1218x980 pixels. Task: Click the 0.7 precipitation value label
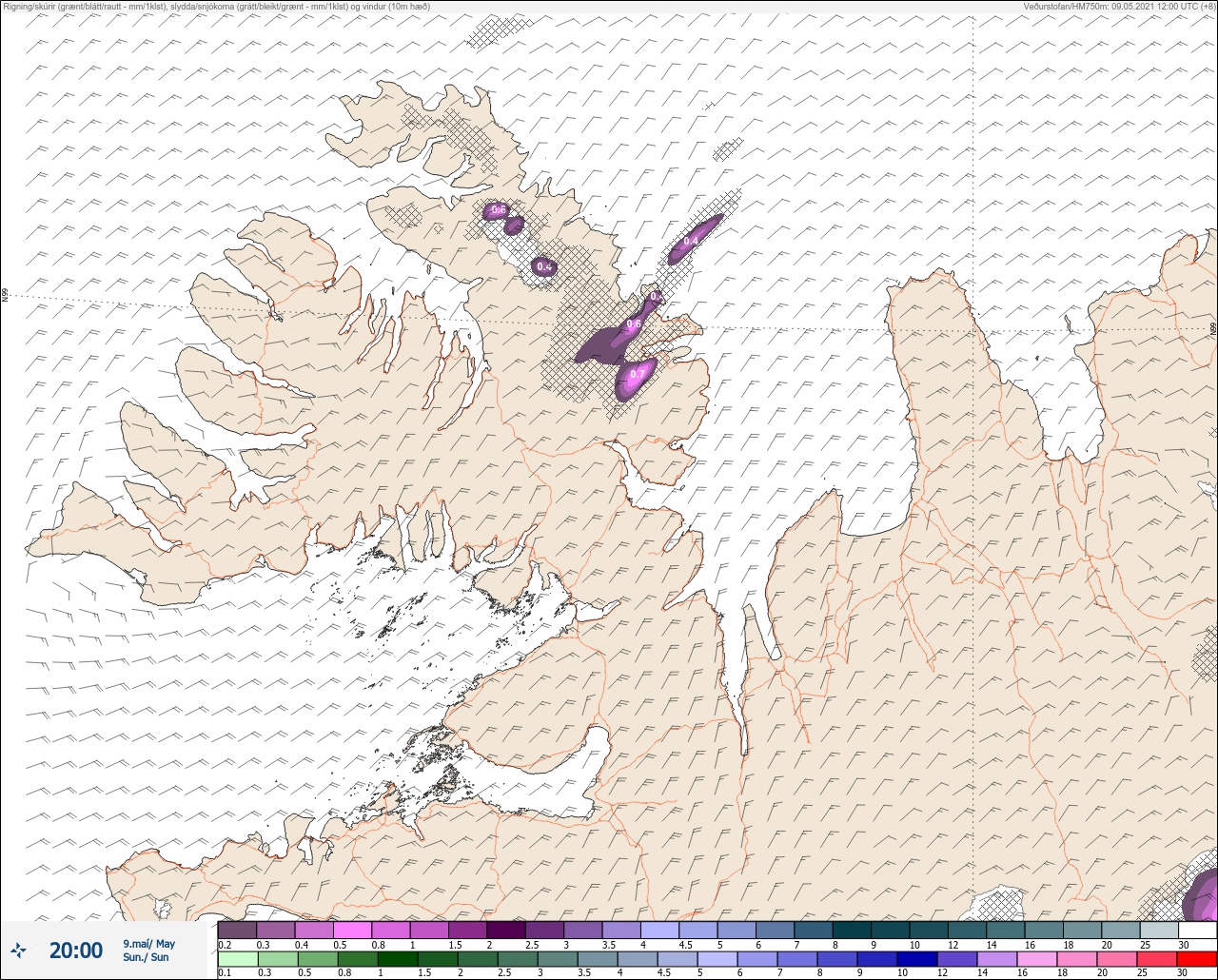point(638,374)
